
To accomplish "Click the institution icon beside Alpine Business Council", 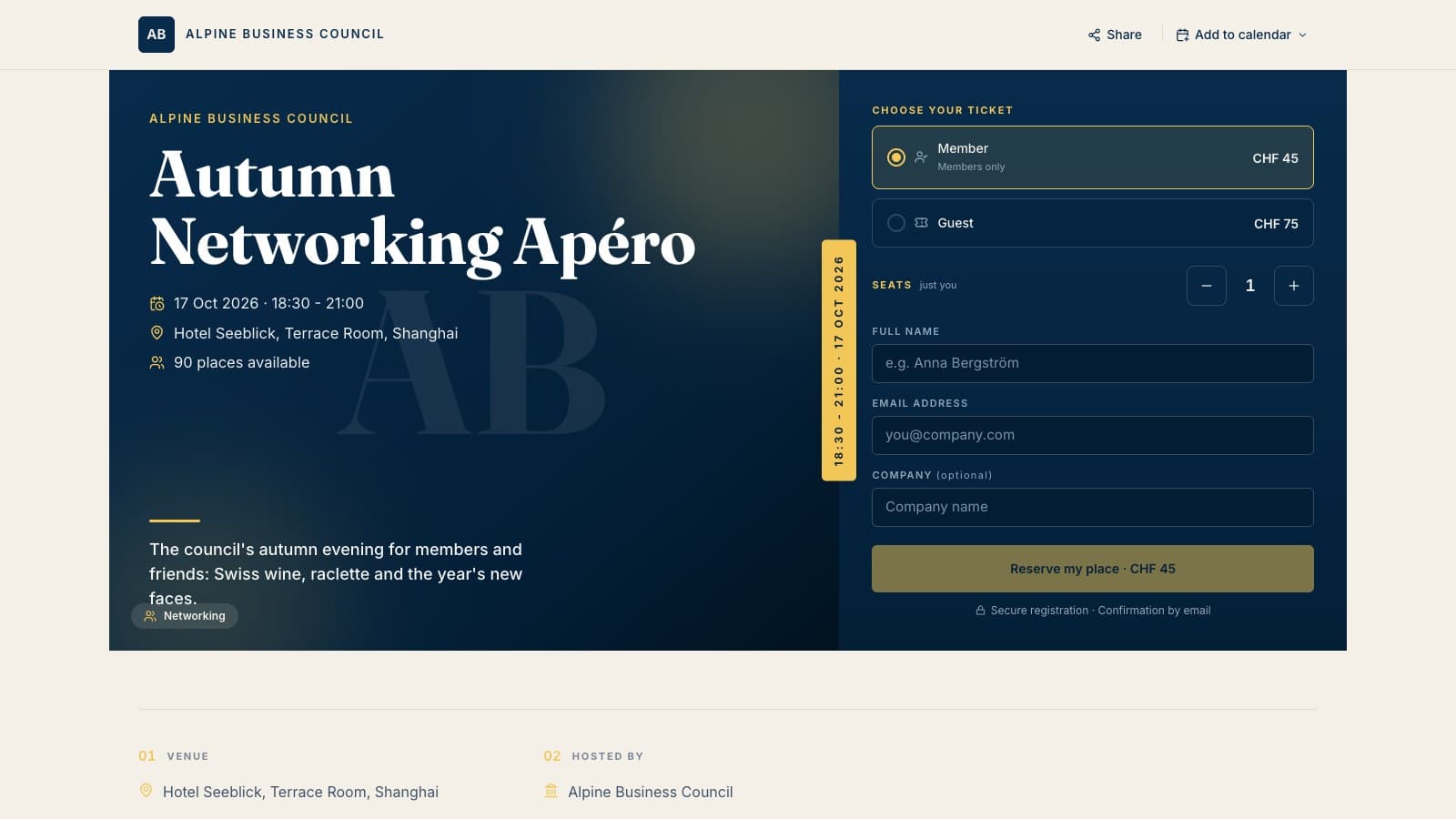I will 551,791.
